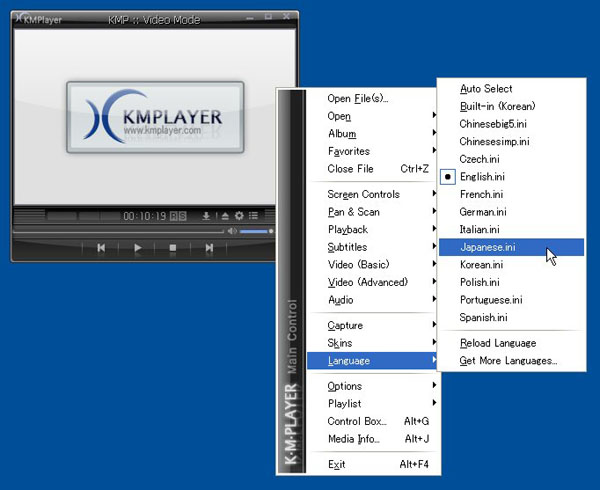
Task: Click the highlighted Language menu item
Action: (373, 361)
